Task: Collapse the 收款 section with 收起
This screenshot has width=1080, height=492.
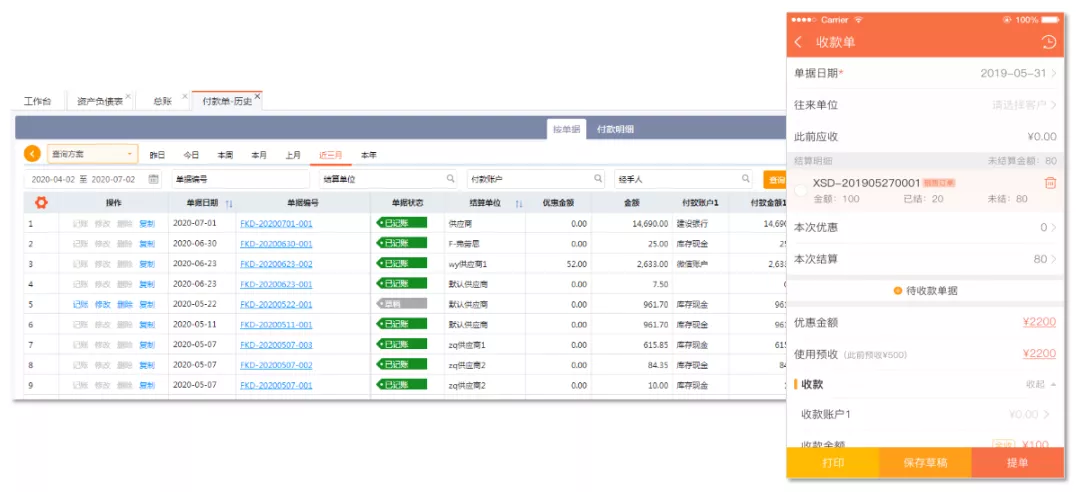Action: pyautogui.click(x=1041, y=384)
